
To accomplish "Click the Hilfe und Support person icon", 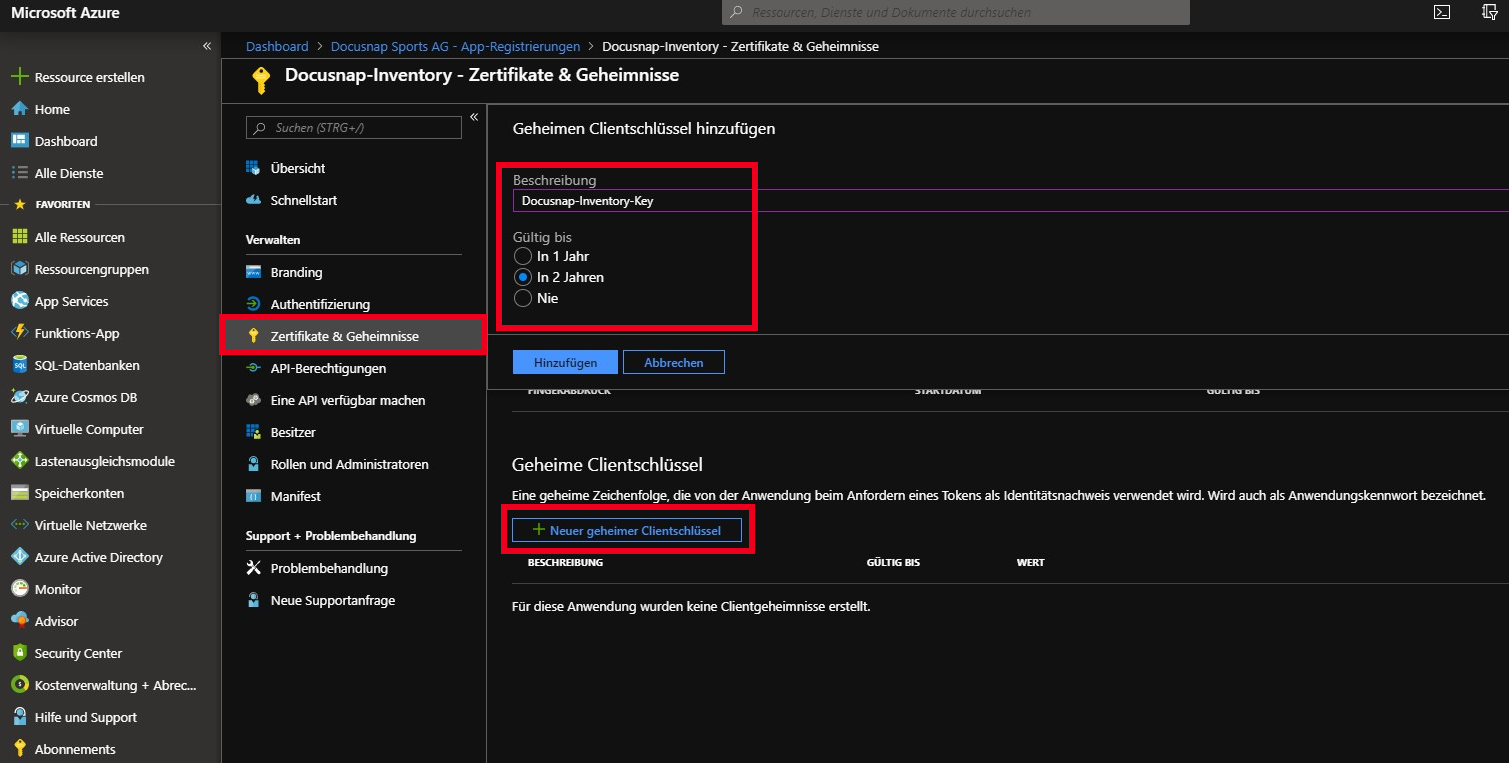I will click(x=19, y=717).
